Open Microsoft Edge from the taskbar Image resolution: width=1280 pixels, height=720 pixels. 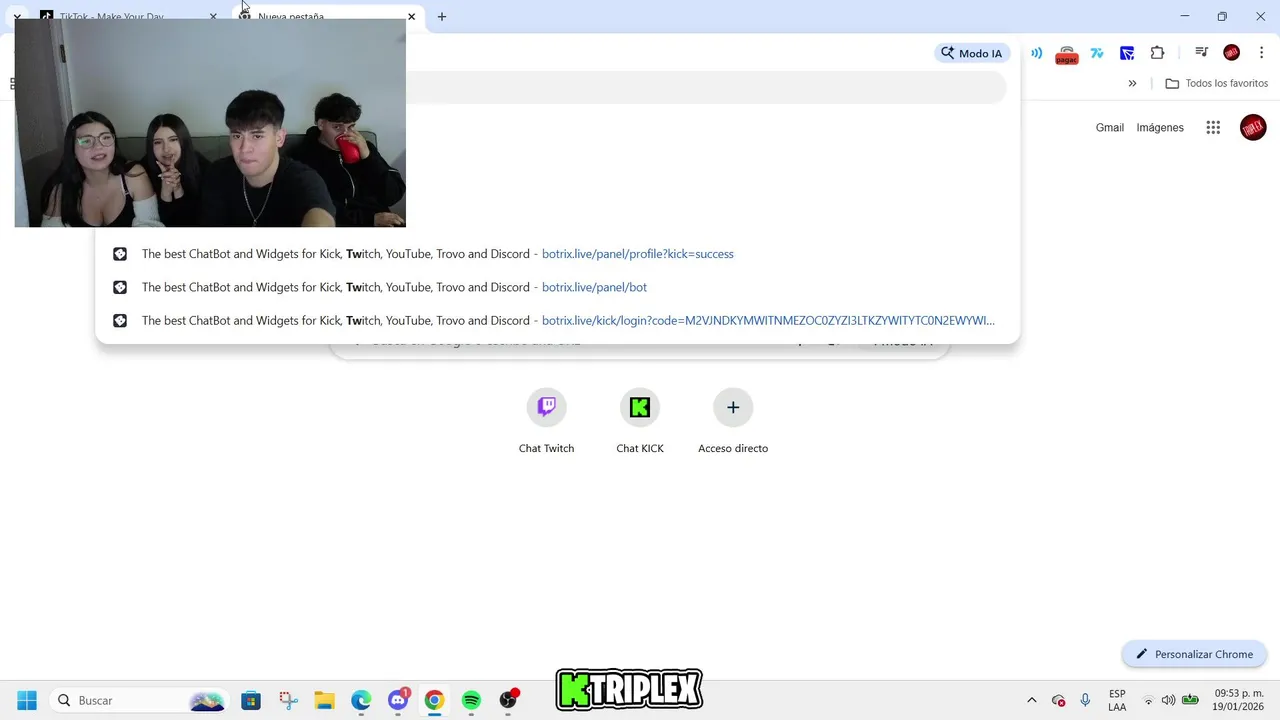(361, 700)
